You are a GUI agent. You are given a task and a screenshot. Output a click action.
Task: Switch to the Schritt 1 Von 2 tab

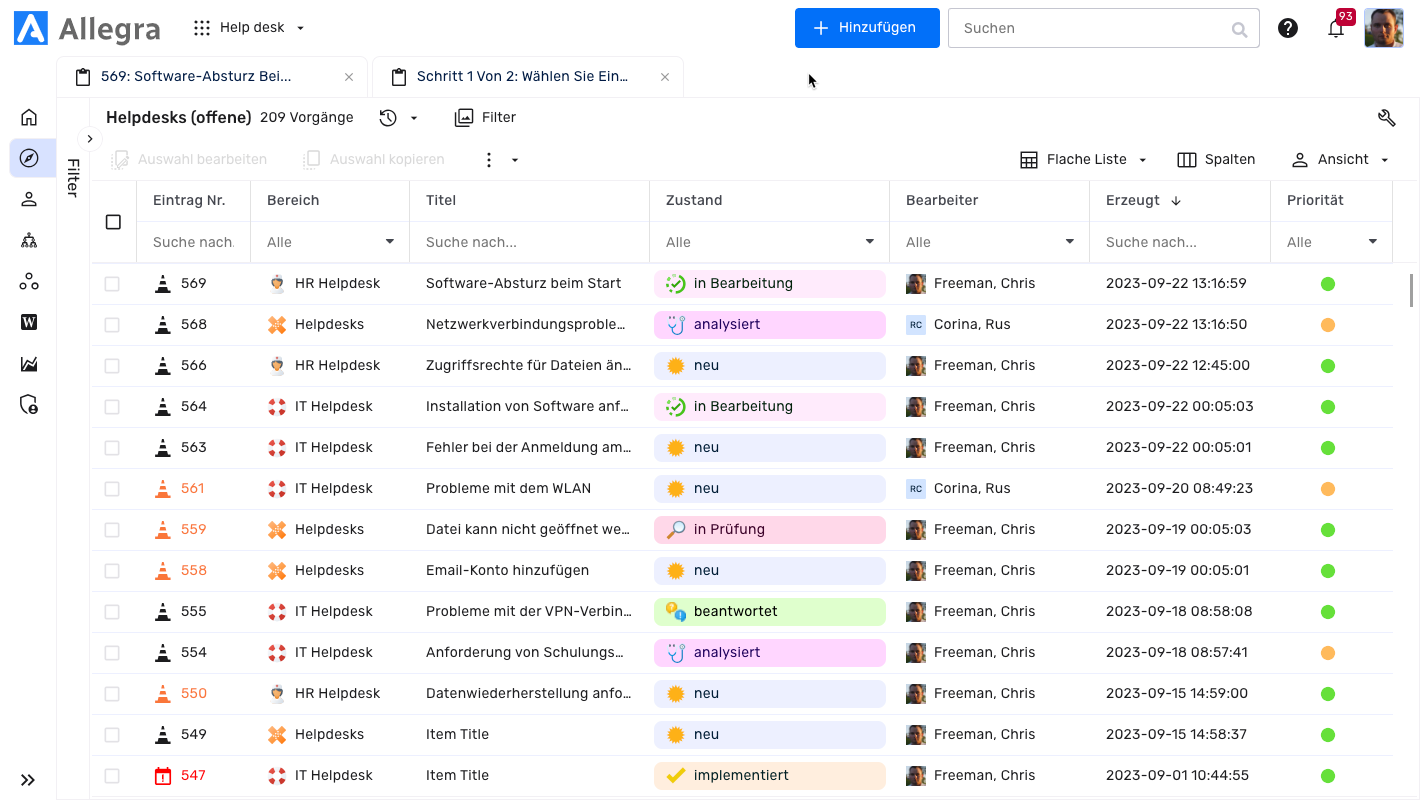tap(522, 77)
